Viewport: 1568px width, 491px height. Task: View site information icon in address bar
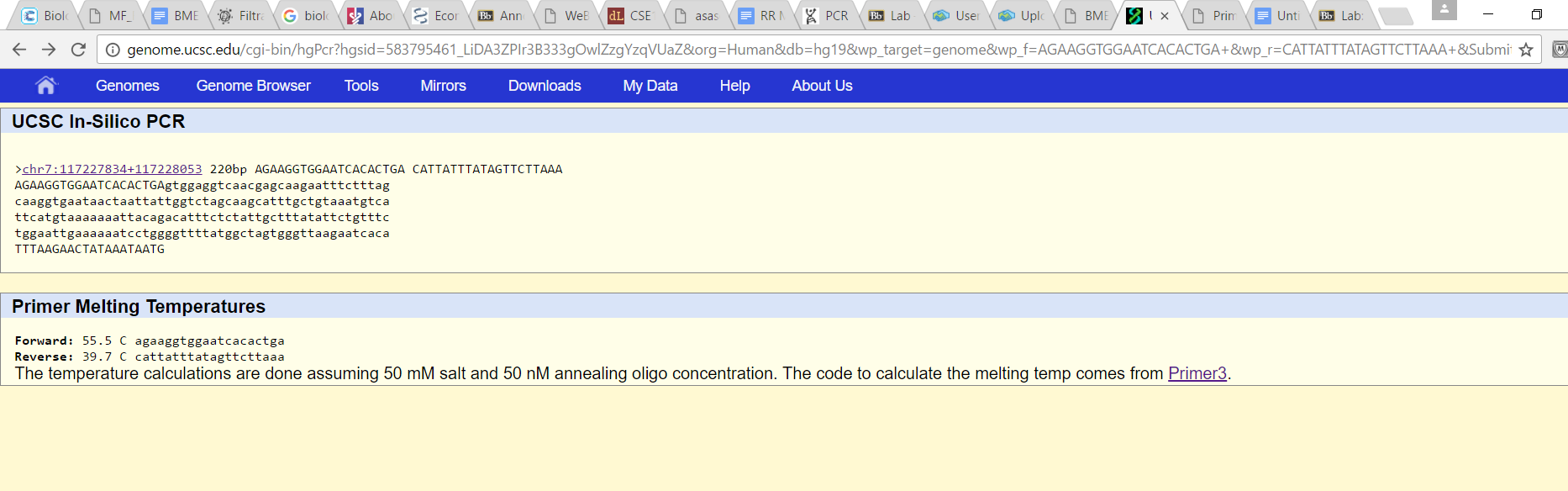point(113,50)
